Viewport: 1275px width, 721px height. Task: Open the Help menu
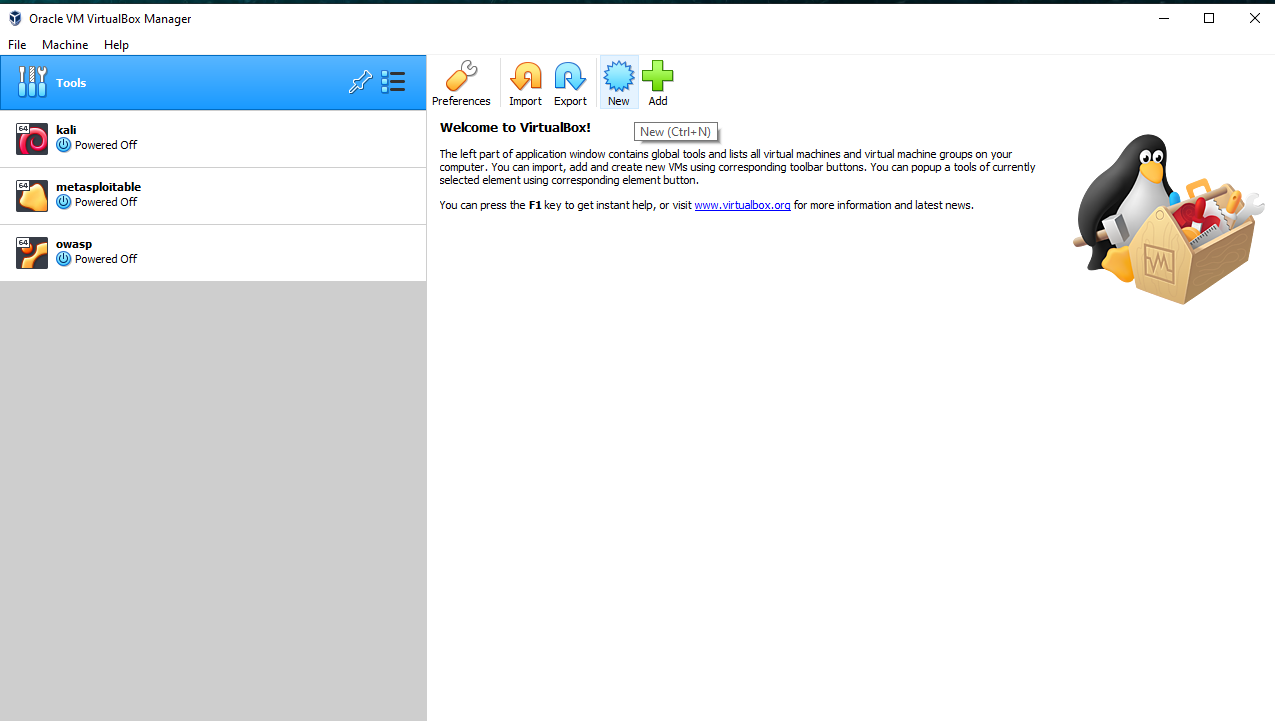116,45
